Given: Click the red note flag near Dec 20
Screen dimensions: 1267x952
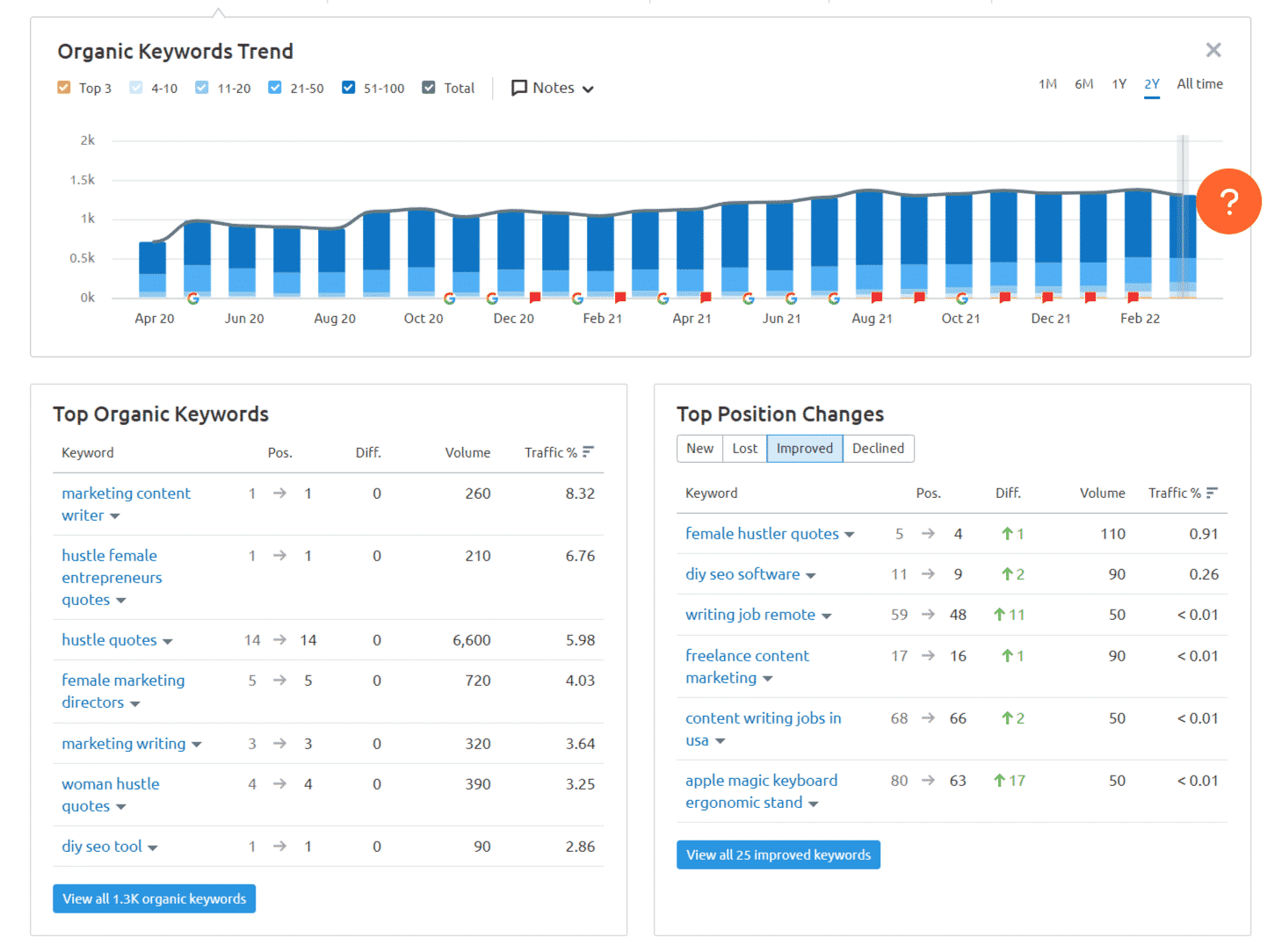Looking at the screenshot, I should tap(534, 298).
